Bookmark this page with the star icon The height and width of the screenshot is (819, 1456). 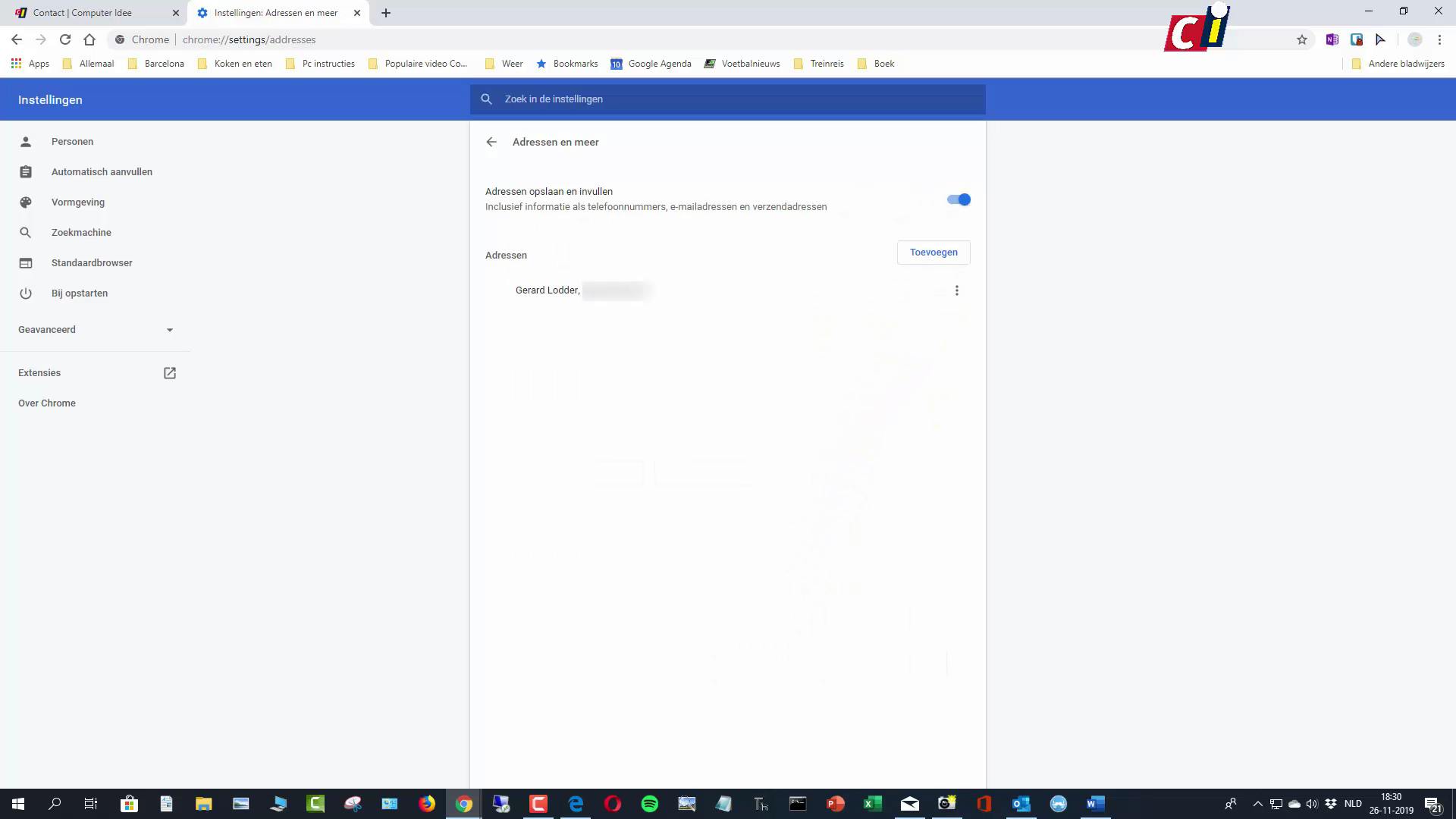pos(1301,39)
